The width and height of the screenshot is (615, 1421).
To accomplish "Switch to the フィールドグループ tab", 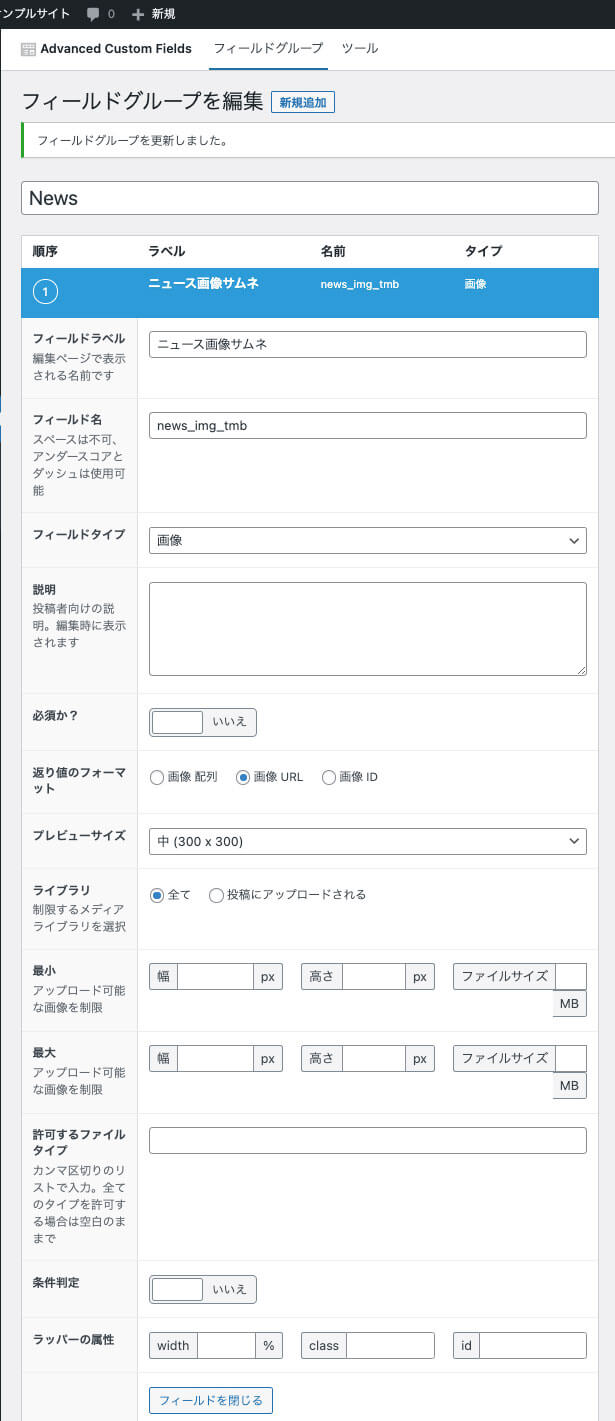I will coord(268,48).
